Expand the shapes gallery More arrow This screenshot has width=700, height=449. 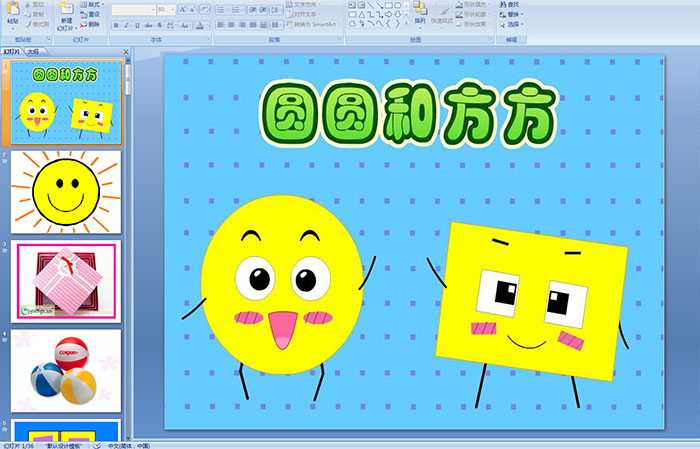406,24
